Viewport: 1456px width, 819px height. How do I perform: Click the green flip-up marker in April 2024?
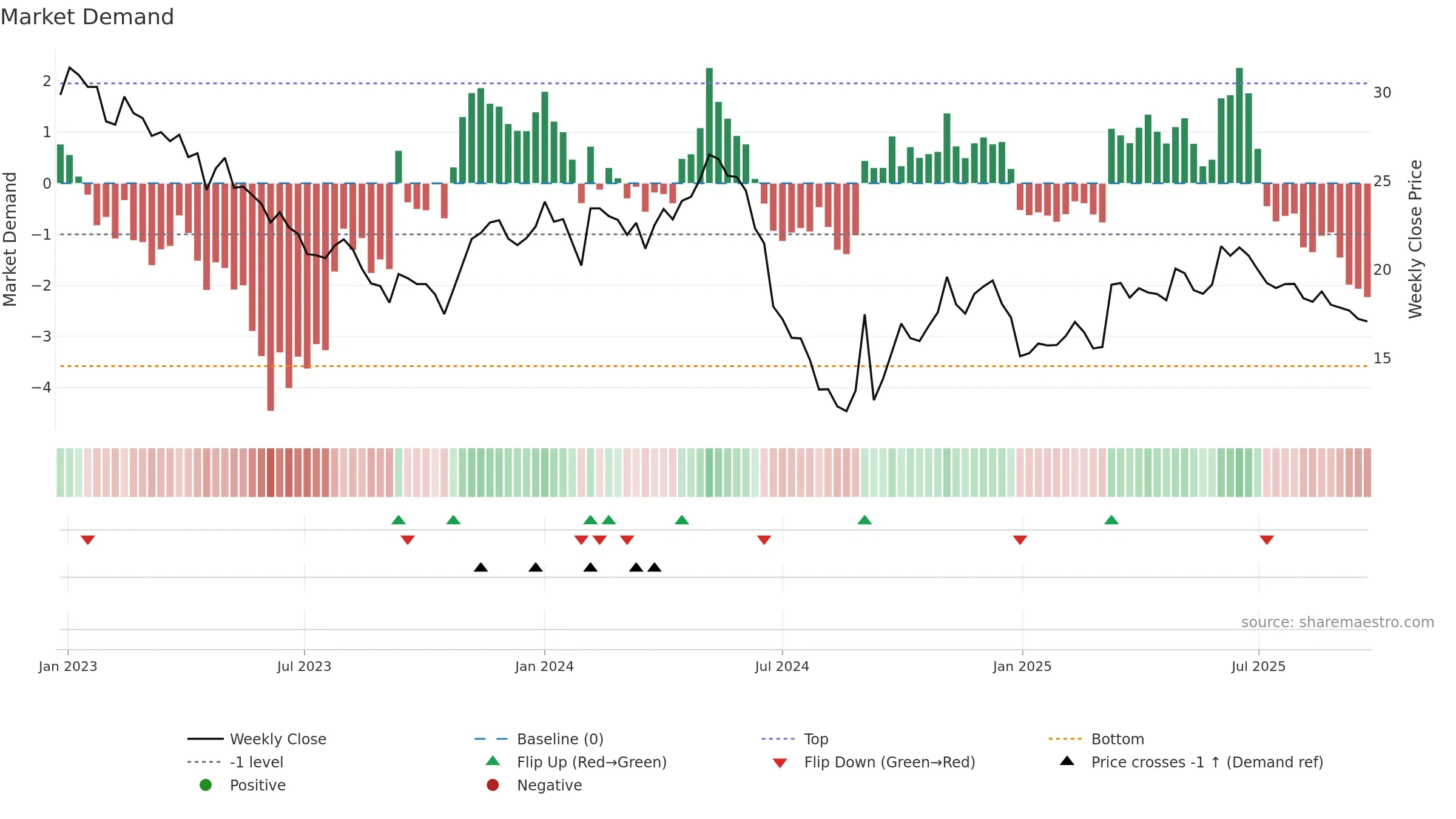(682, 520)
